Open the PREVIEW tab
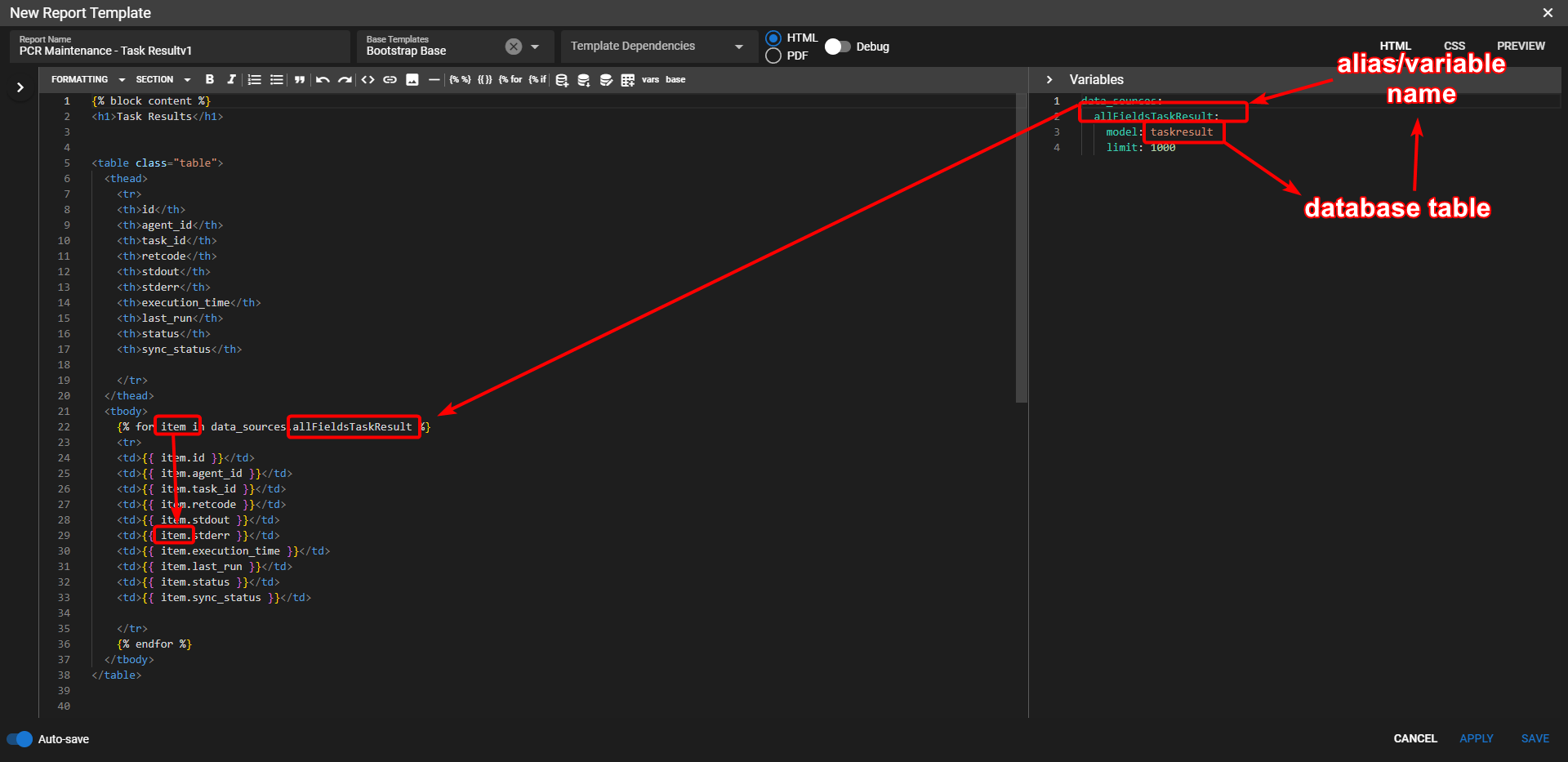The height and width of the screenshot is (762, 1568). (1521, 46)
